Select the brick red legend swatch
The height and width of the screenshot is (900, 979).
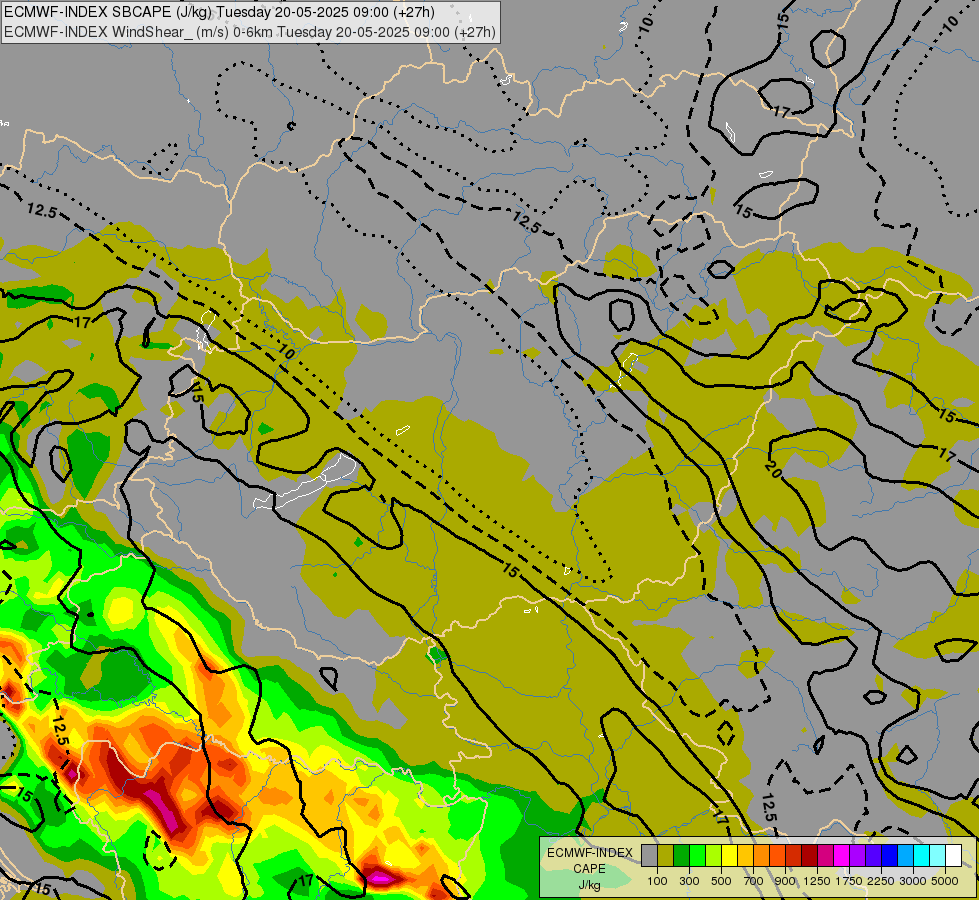tap(794, 855)
